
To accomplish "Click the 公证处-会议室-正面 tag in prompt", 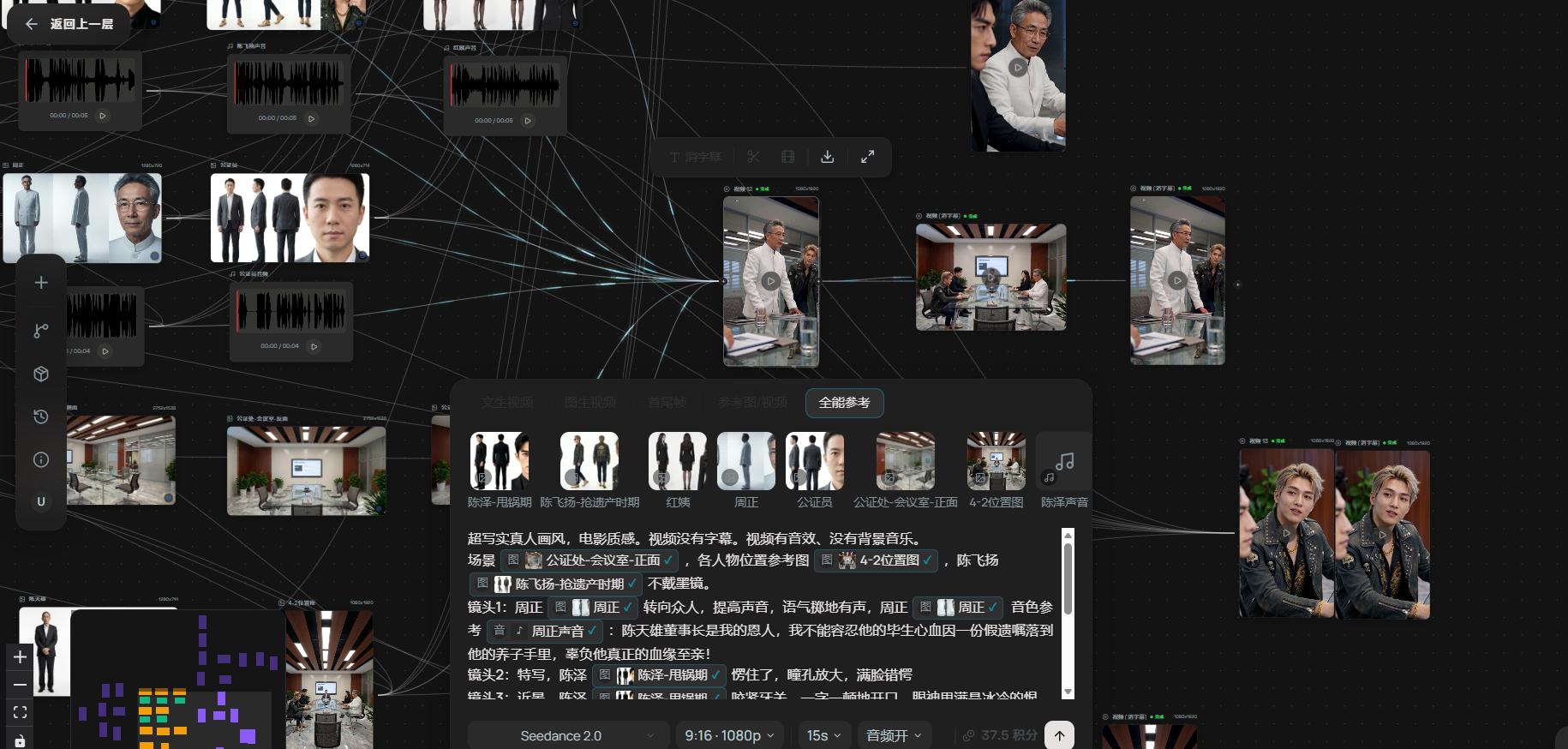I will click(590, 560).
